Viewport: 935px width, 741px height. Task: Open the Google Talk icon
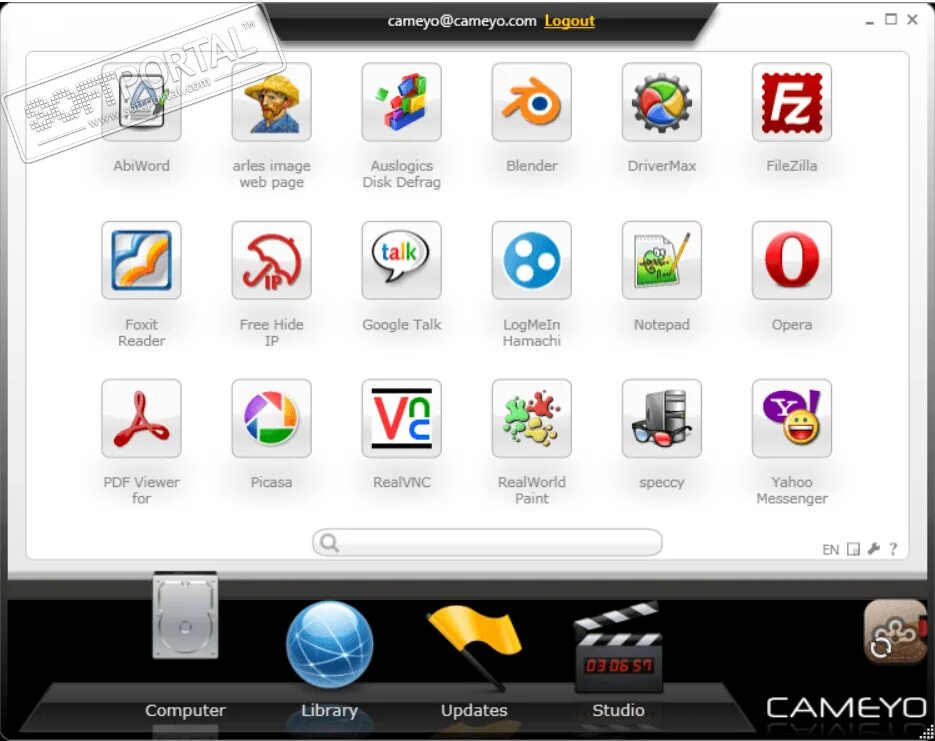point(401,260)
